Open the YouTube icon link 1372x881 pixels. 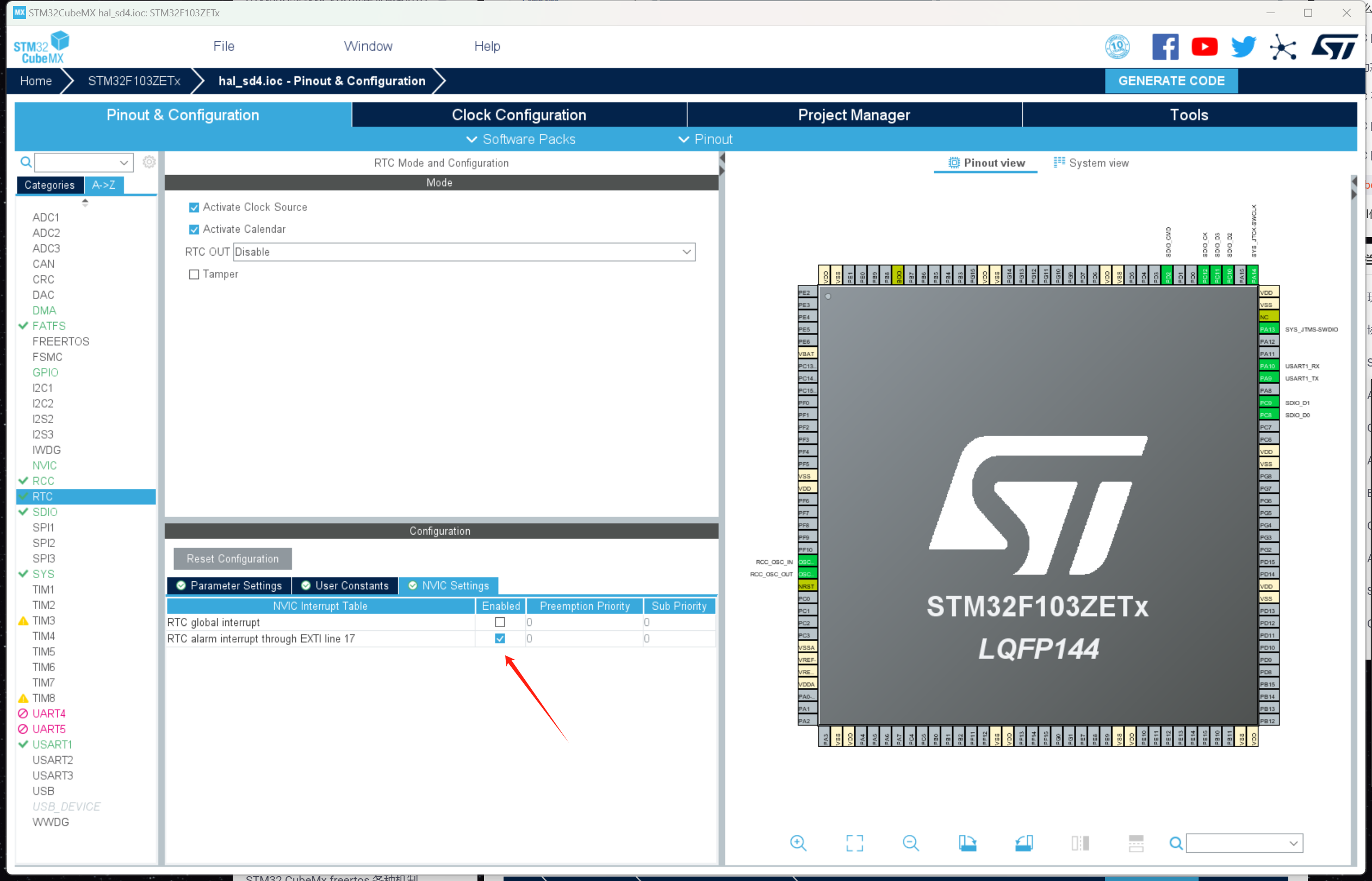pos(1205,46)
